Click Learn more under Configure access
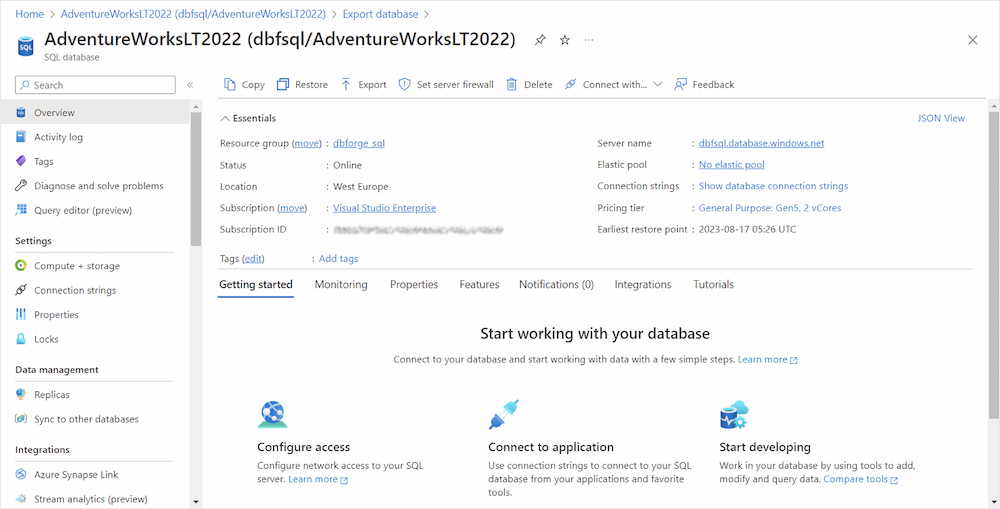1000x509 pixels. 318,479
